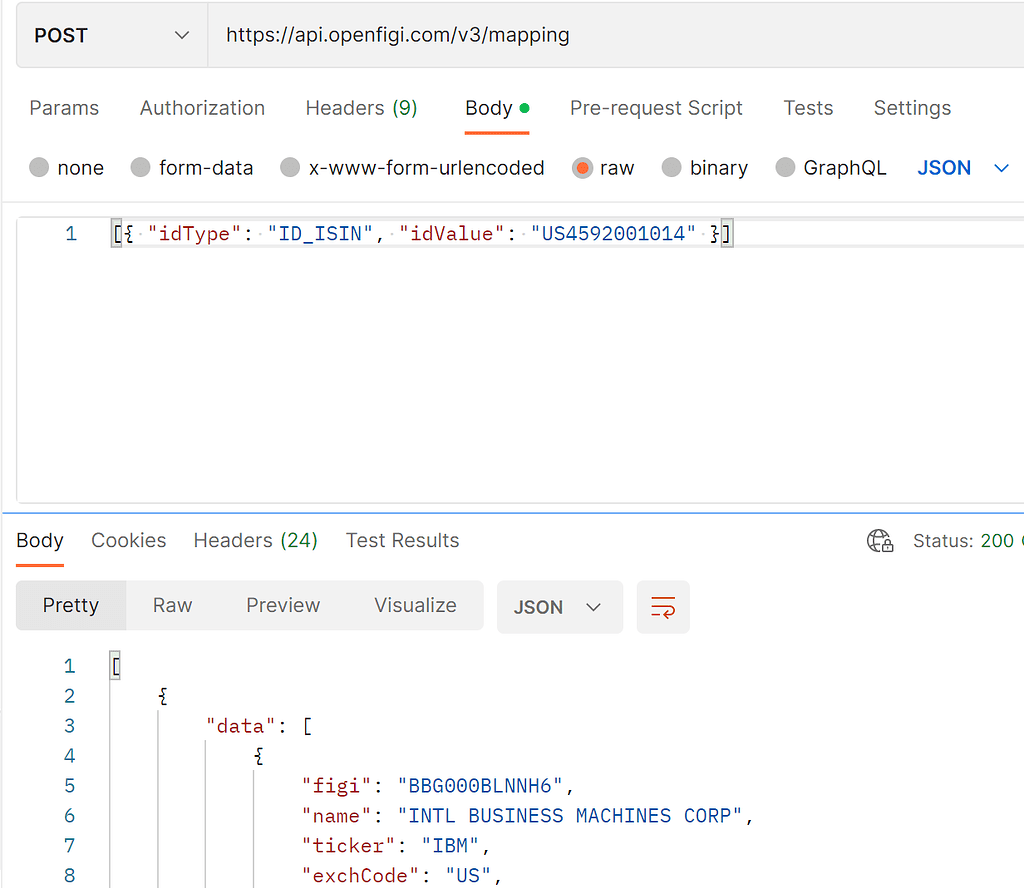This screenshot has height=888, width=1024.
Task: Switch response view to Raw
Action: (x=172, y=606)
